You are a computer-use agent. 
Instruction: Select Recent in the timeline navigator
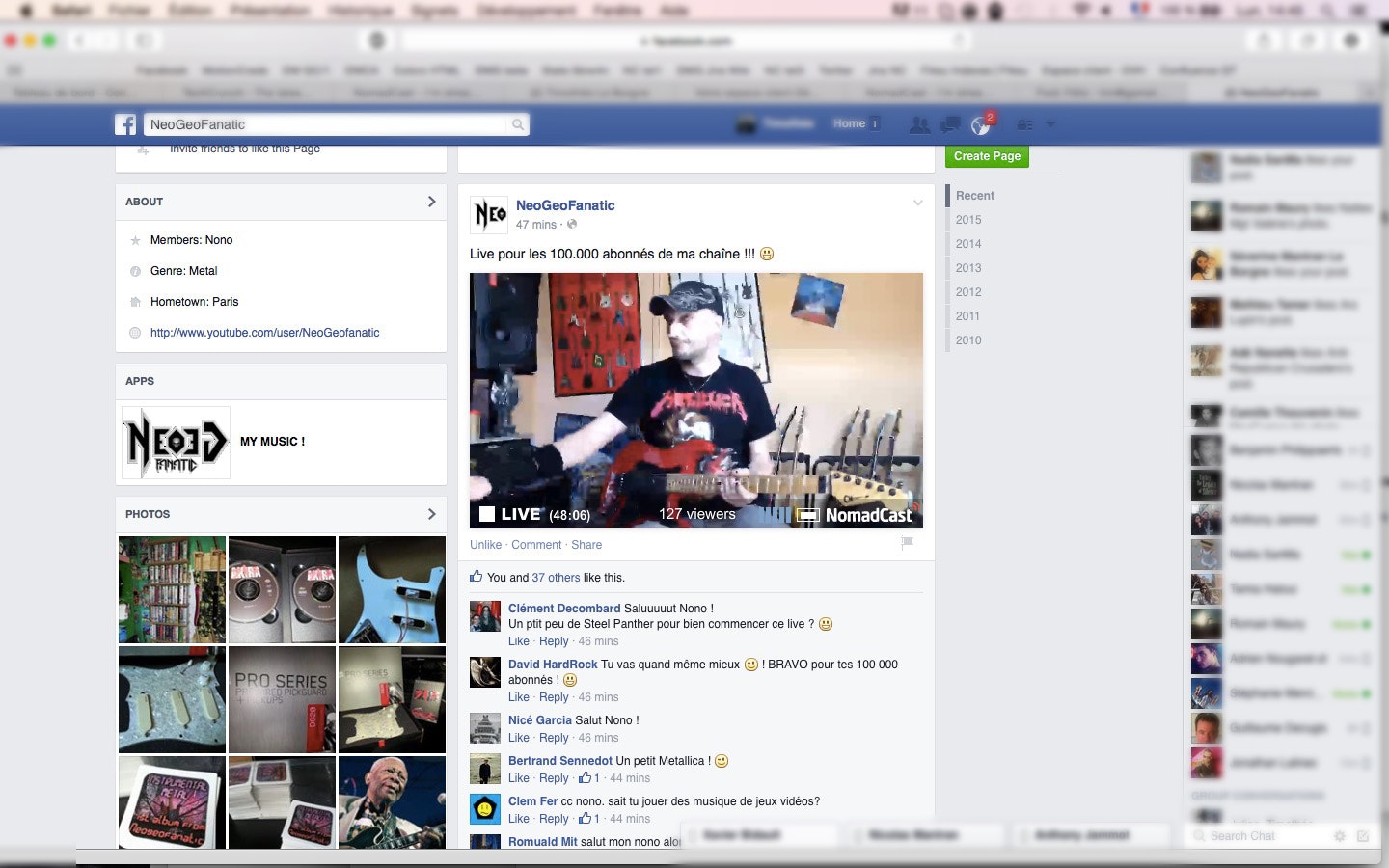tap(975, 195)
